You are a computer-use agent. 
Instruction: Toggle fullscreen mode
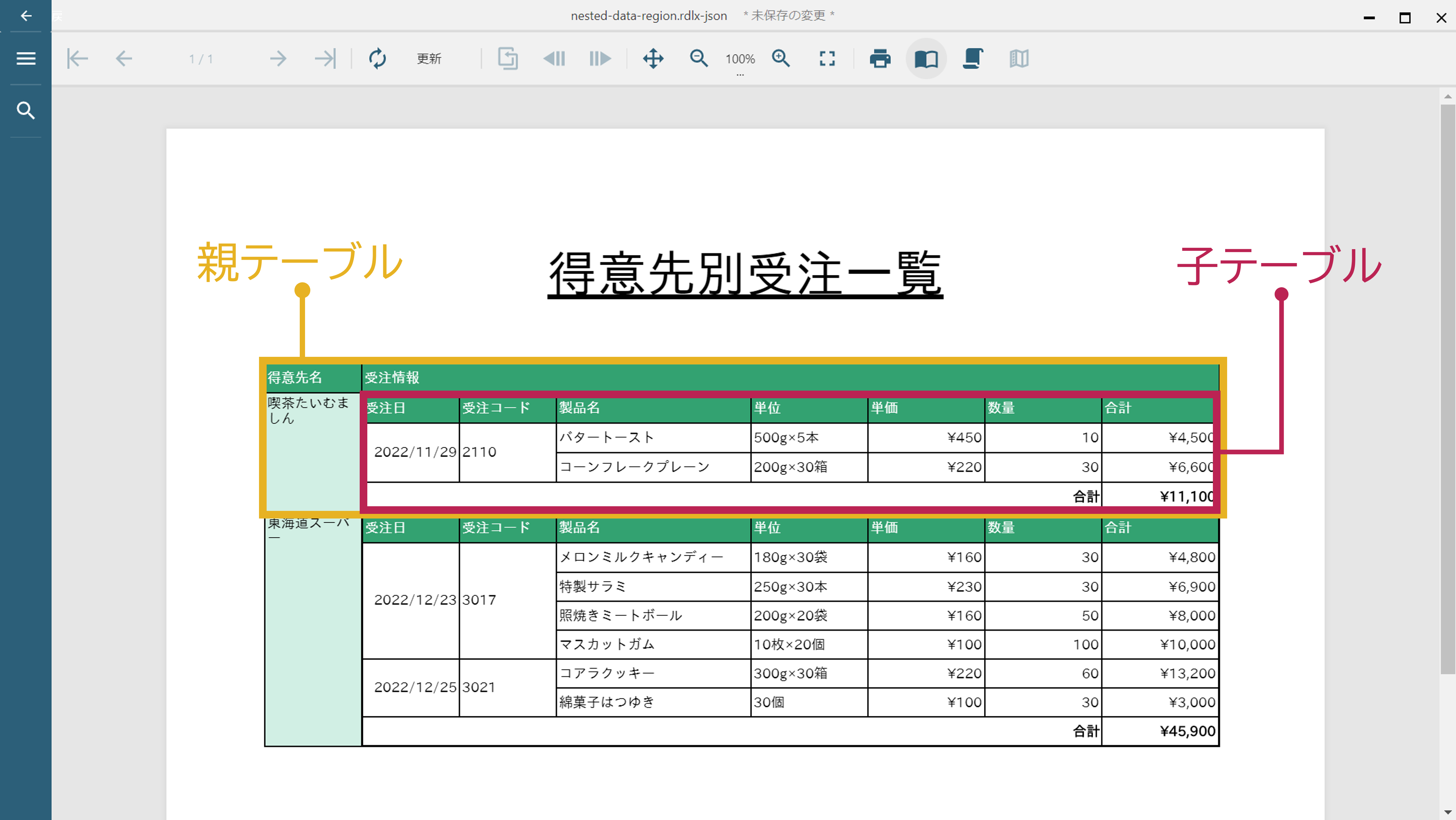click(x=827, y=59)
